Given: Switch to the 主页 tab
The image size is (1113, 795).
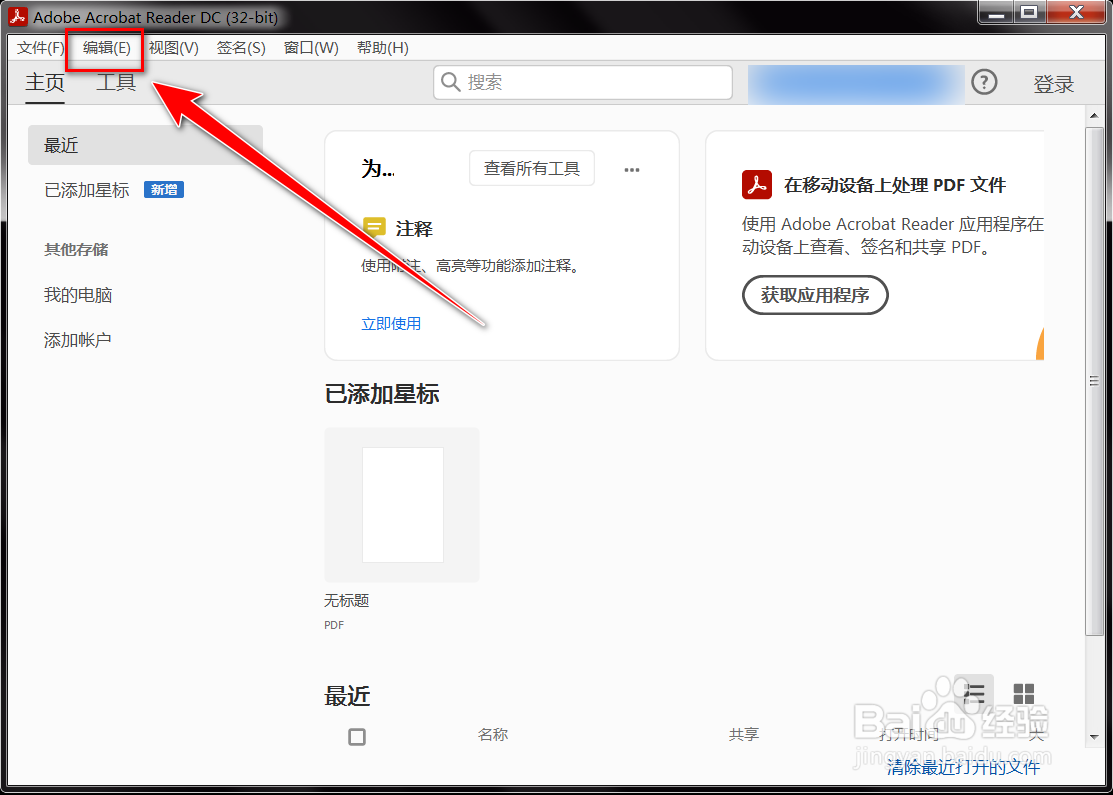Looking at the screenshot, I should tap(45, 82).
